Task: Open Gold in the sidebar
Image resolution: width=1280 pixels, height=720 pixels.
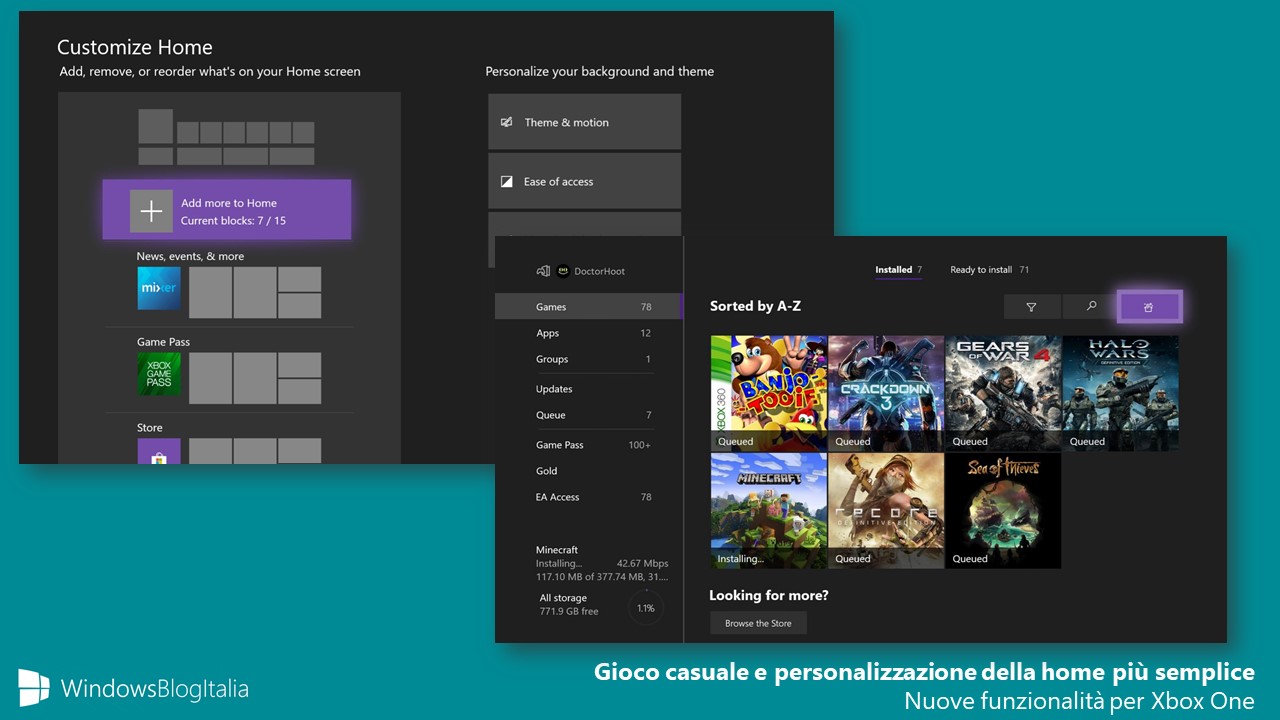Action: (x=593, y=471)
